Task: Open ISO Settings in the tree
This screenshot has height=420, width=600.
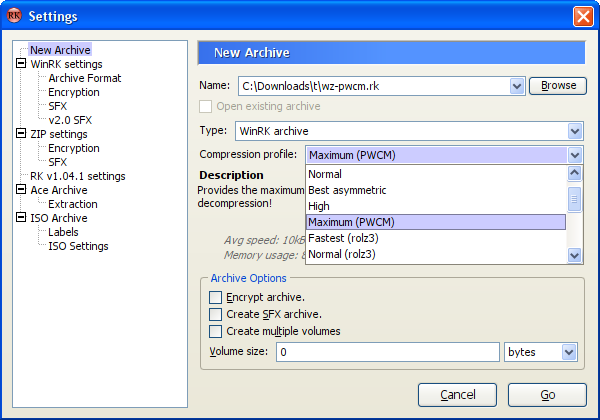Action: point(78,246)
